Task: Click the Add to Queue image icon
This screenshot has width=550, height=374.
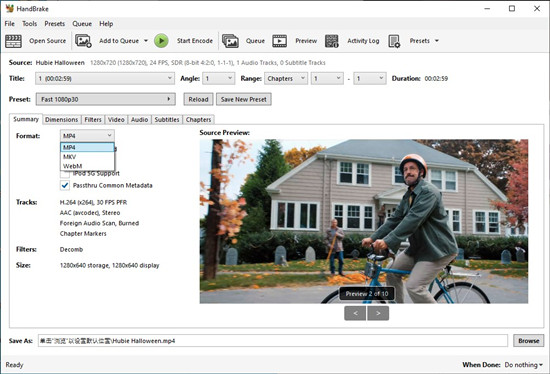Action: point(83,41)
